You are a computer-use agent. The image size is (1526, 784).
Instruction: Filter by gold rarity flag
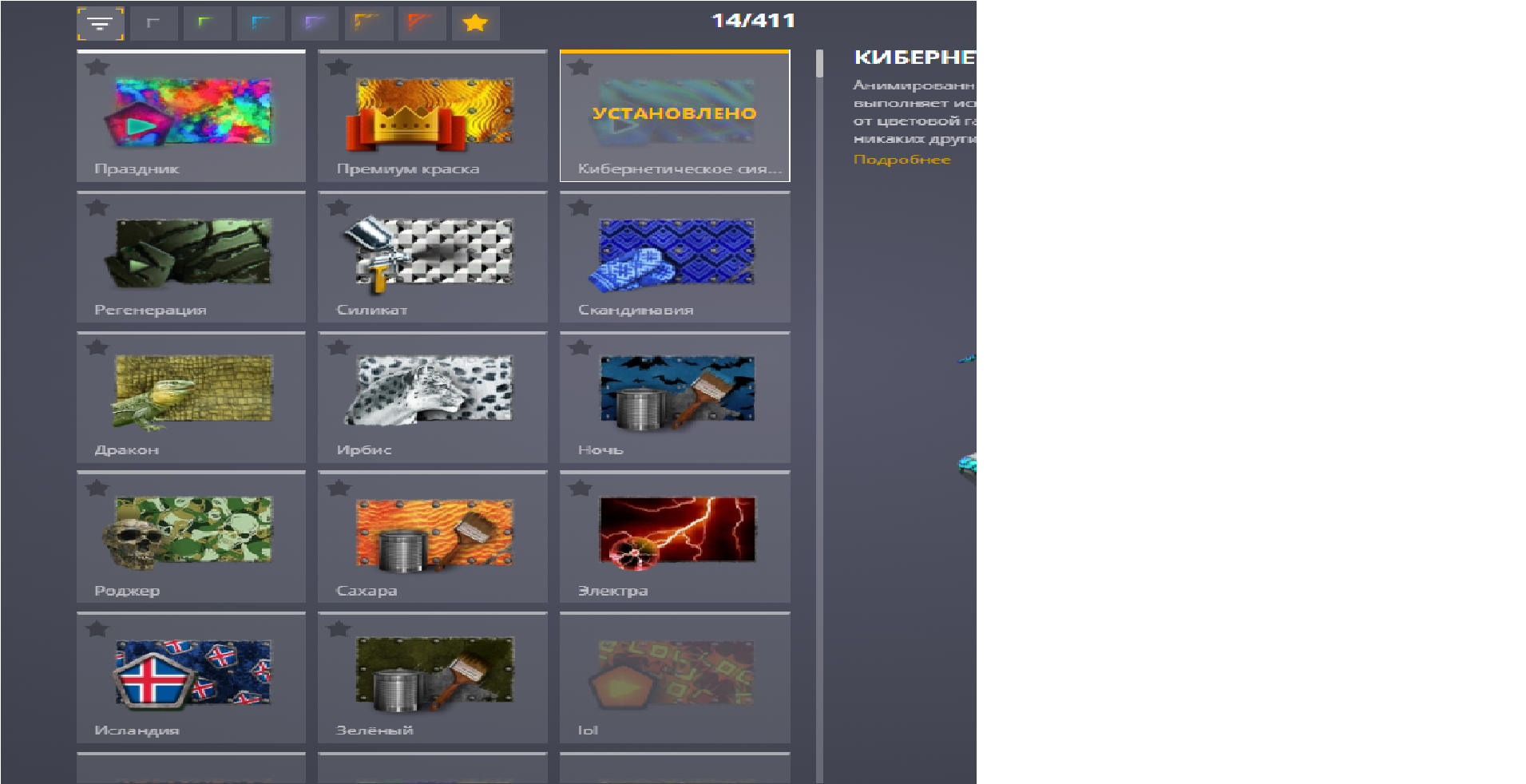[x=368, y=23]
